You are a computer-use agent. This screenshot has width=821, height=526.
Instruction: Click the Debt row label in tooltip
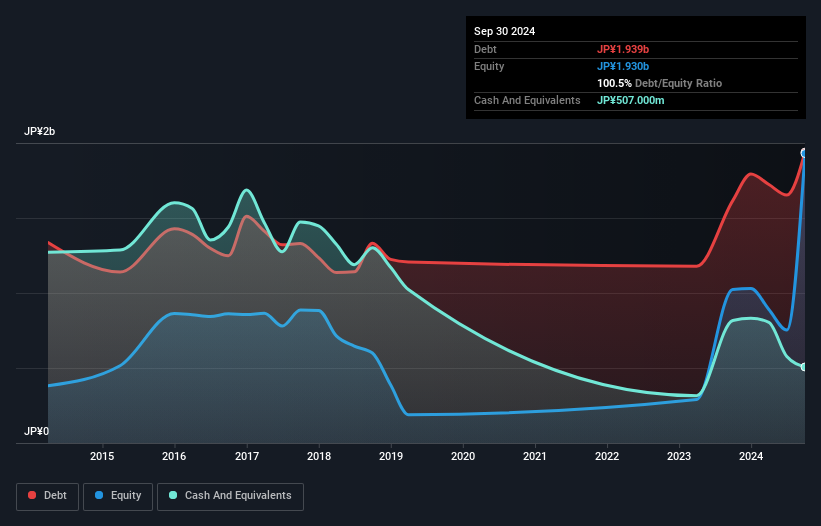(x=485, y=49)
